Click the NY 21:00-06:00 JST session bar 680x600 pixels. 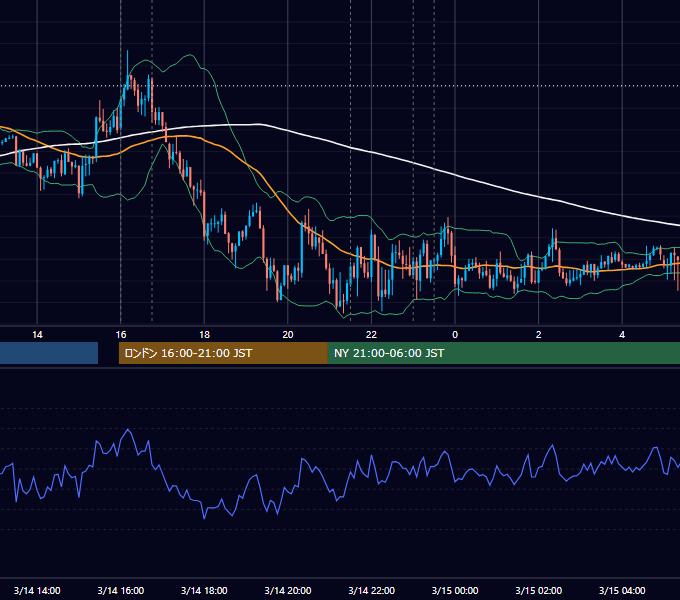[x=504, y=353]
